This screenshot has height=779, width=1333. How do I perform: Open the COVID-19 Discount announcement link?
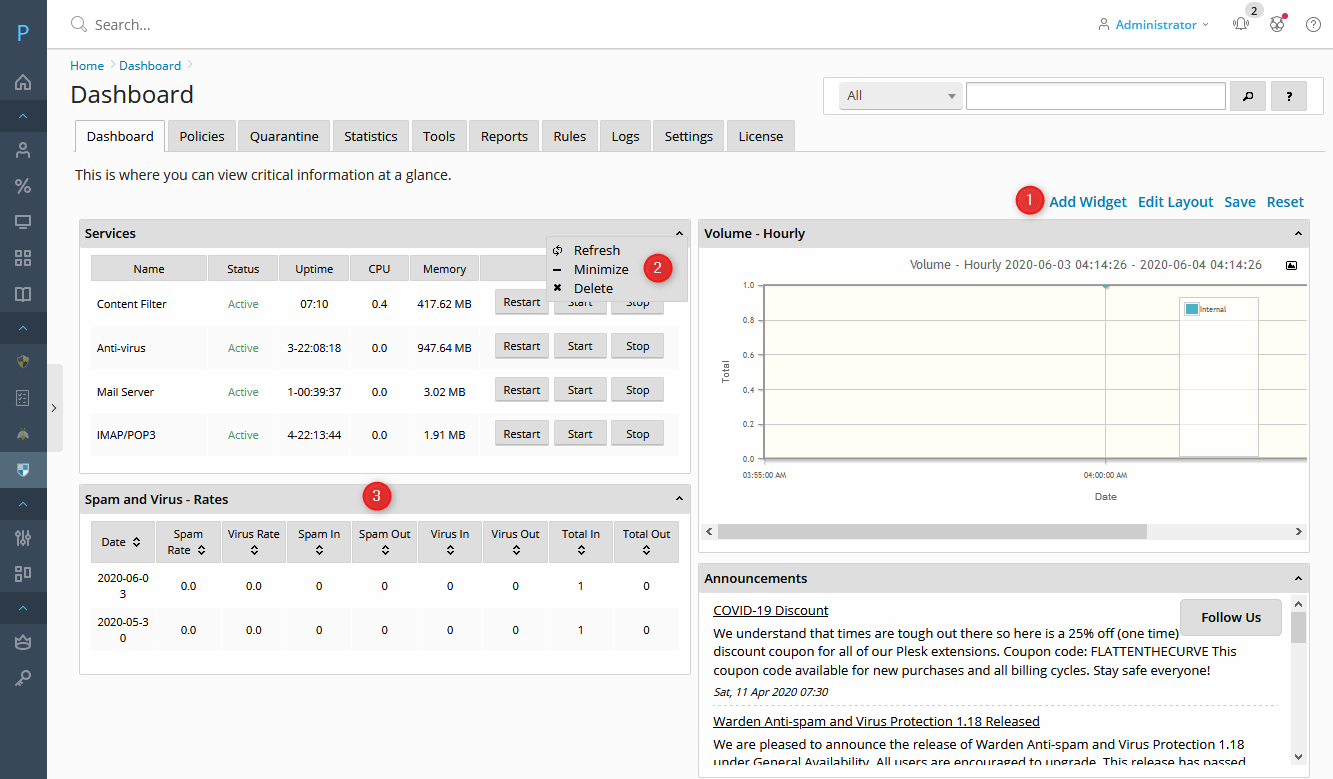tap(771, 610)
